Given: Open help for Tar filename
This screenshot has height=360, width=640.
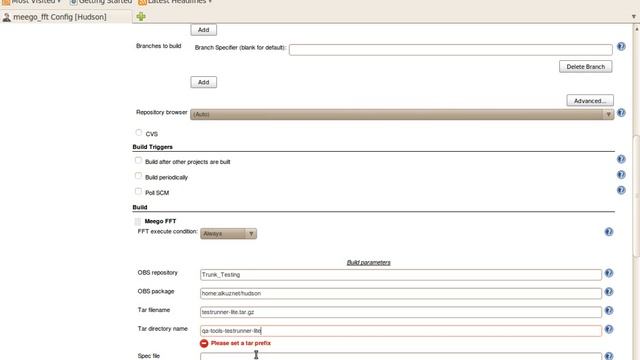Looking at the screenshot, I should click(609, 311).
